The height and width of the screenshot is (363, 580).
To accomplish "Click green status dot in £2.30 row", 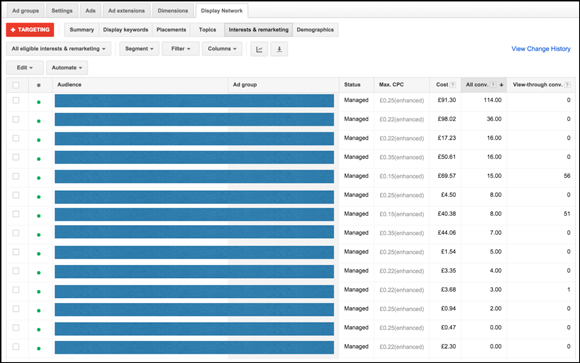I will point(38,348).
